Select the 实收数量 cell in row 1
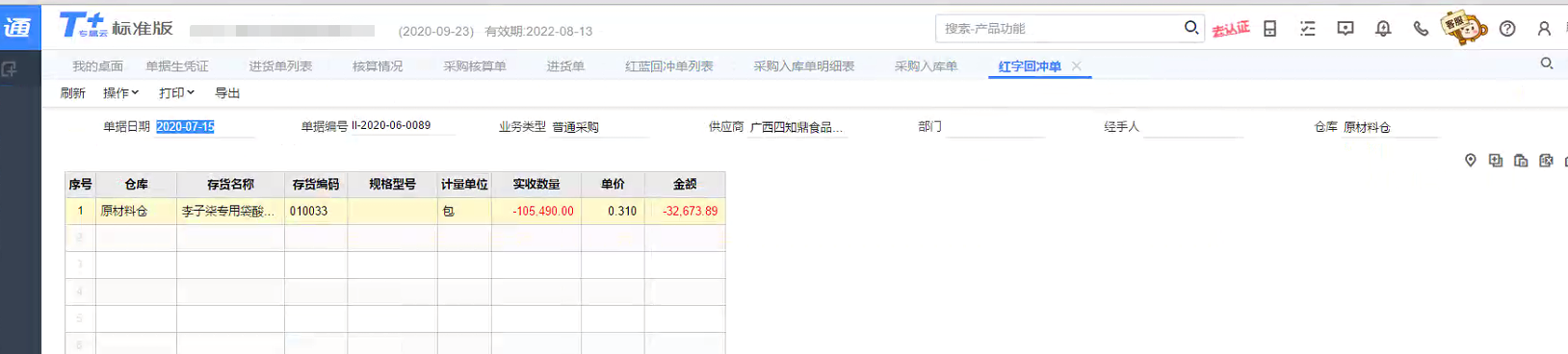 click(x=536, y=211)
